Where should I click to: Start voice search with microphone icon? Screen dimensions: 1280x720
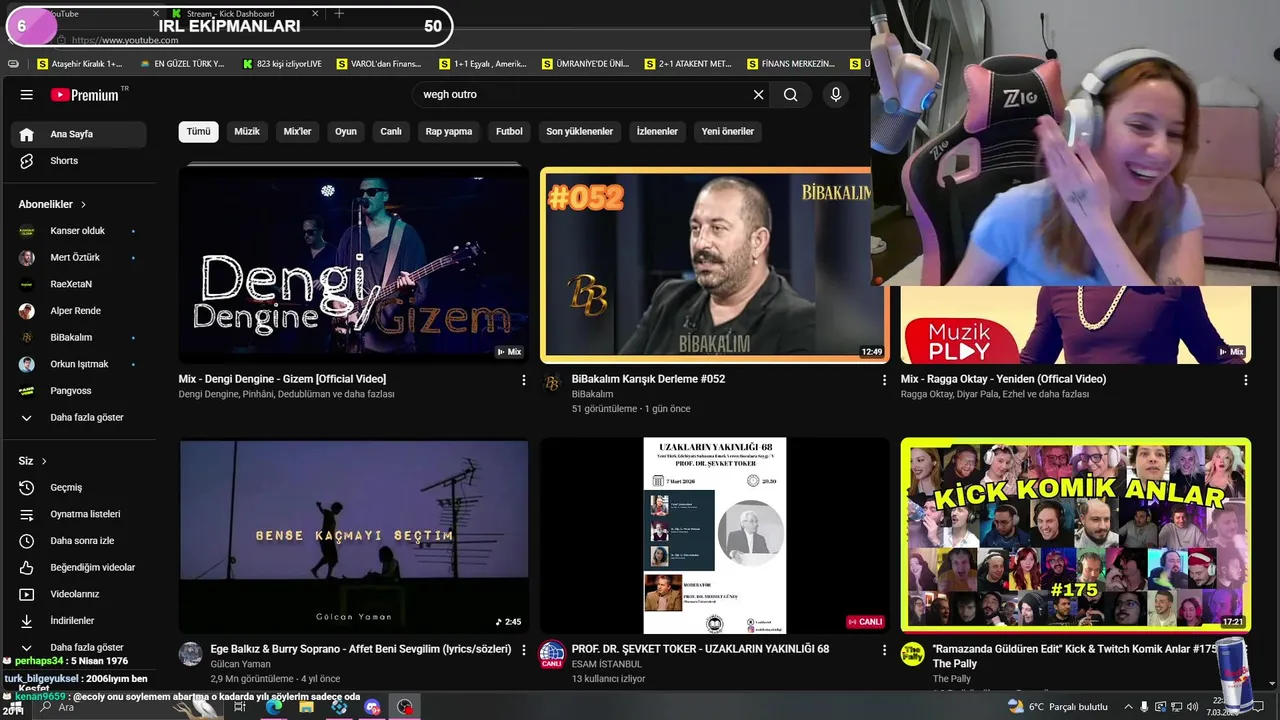(836, 94)
